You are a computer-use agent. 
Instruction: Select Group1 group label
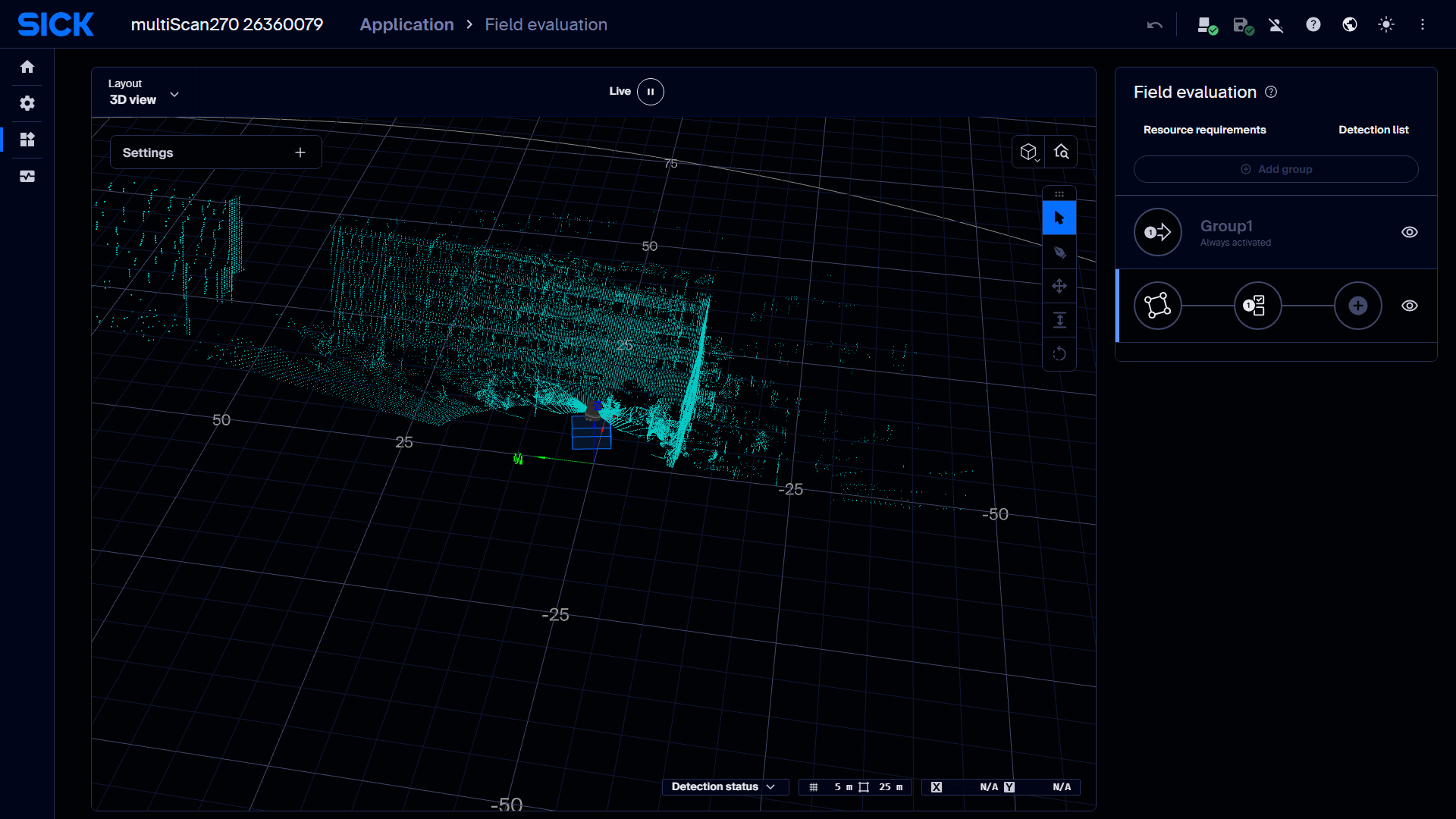[1226, 226]
